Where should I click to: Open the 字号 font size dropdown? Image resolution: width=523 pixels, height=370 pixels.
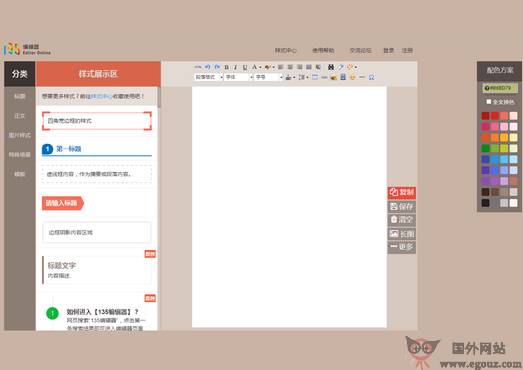[x=268, y=77]
